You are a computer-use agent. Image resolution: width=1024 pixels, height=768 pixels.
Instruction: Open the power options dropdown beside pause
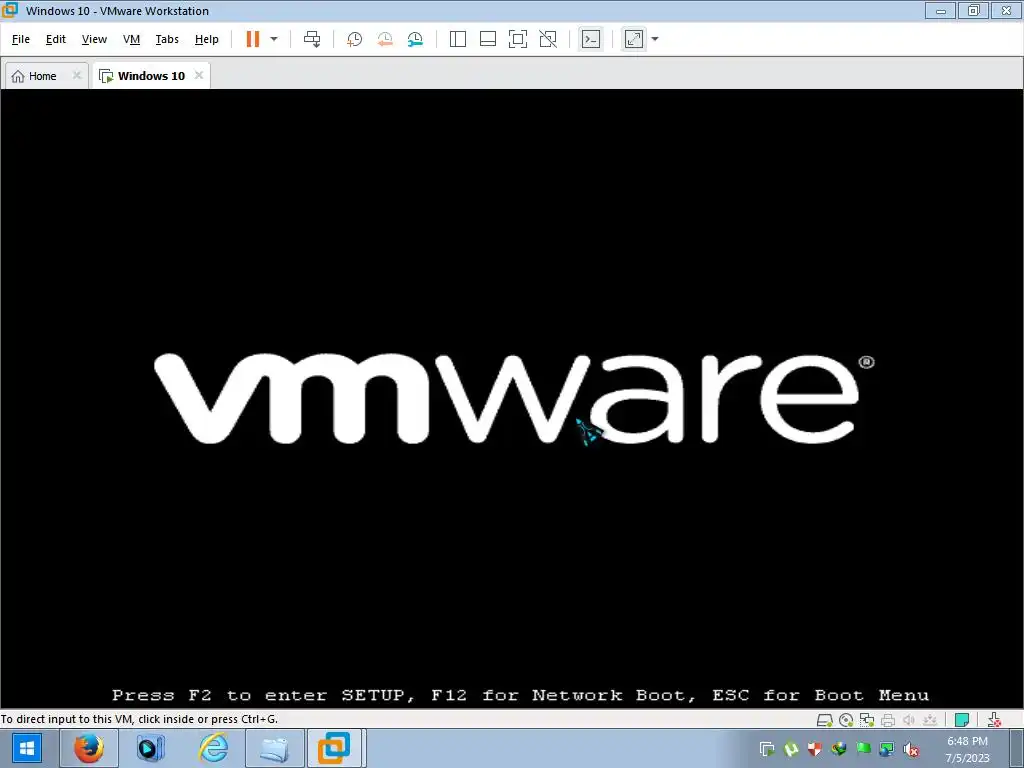(x=274, y=39)
